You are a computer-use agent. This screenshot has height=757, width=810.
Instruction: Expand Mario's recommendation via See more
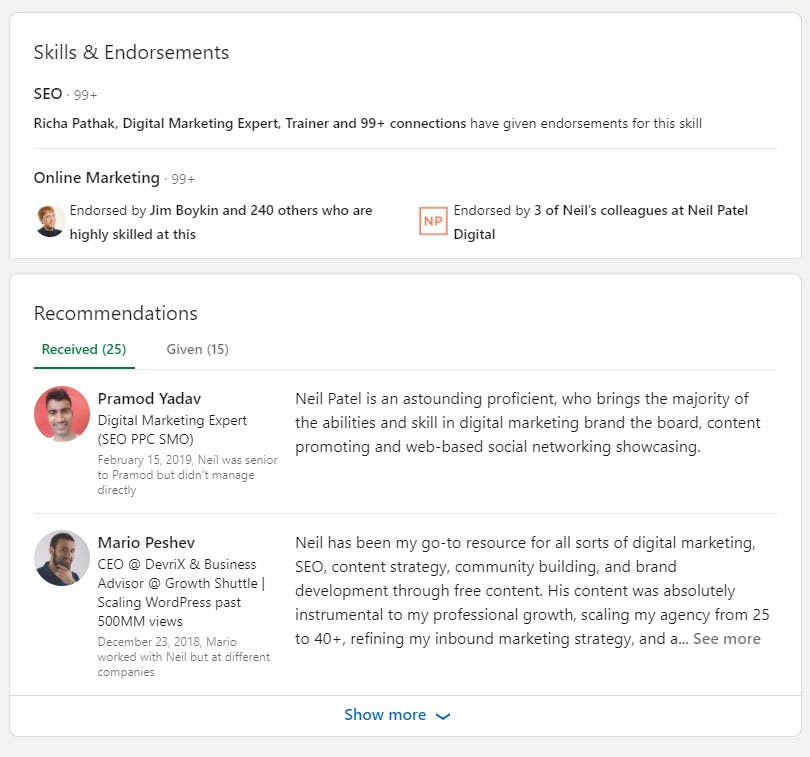pos(726,639)
